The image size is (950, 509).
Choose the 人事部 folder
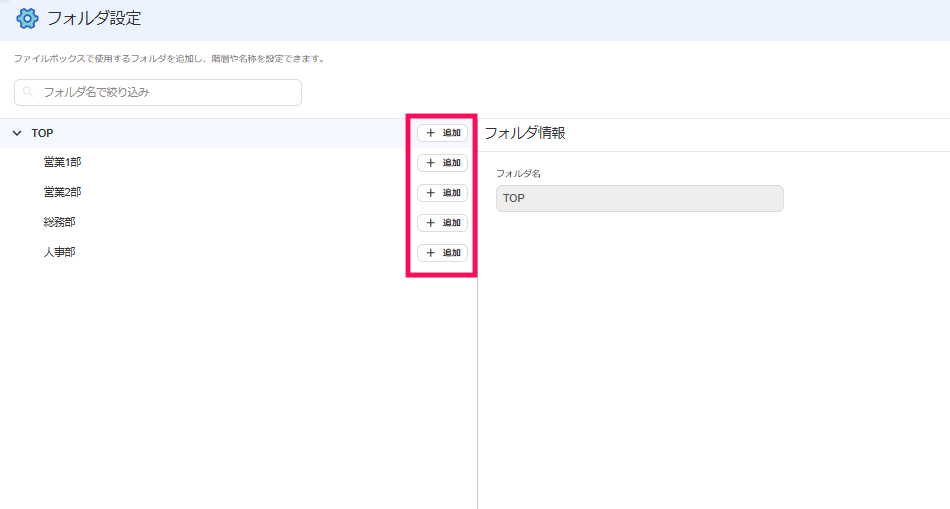pyautogui.click(x=59, y=252)
